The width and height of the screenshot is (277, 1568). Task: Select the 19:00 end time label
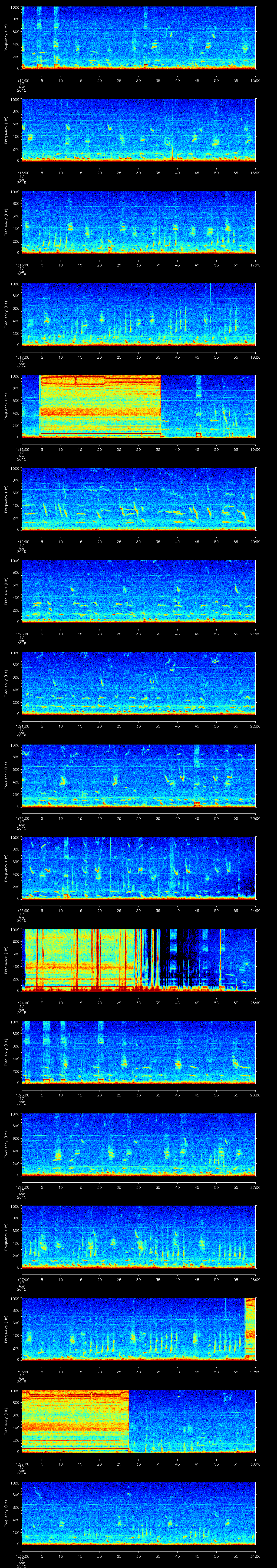(x=255, y=449)
